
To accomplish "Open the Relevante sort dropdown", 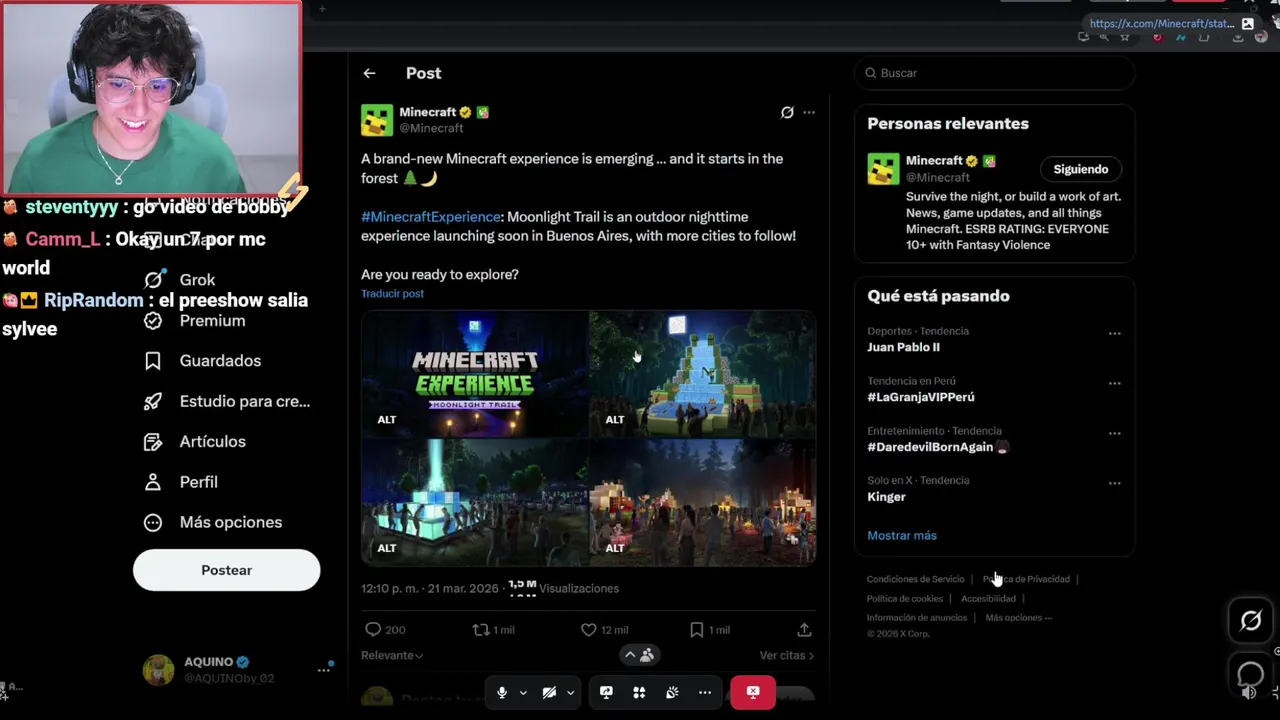I will [x=392, y=656].
